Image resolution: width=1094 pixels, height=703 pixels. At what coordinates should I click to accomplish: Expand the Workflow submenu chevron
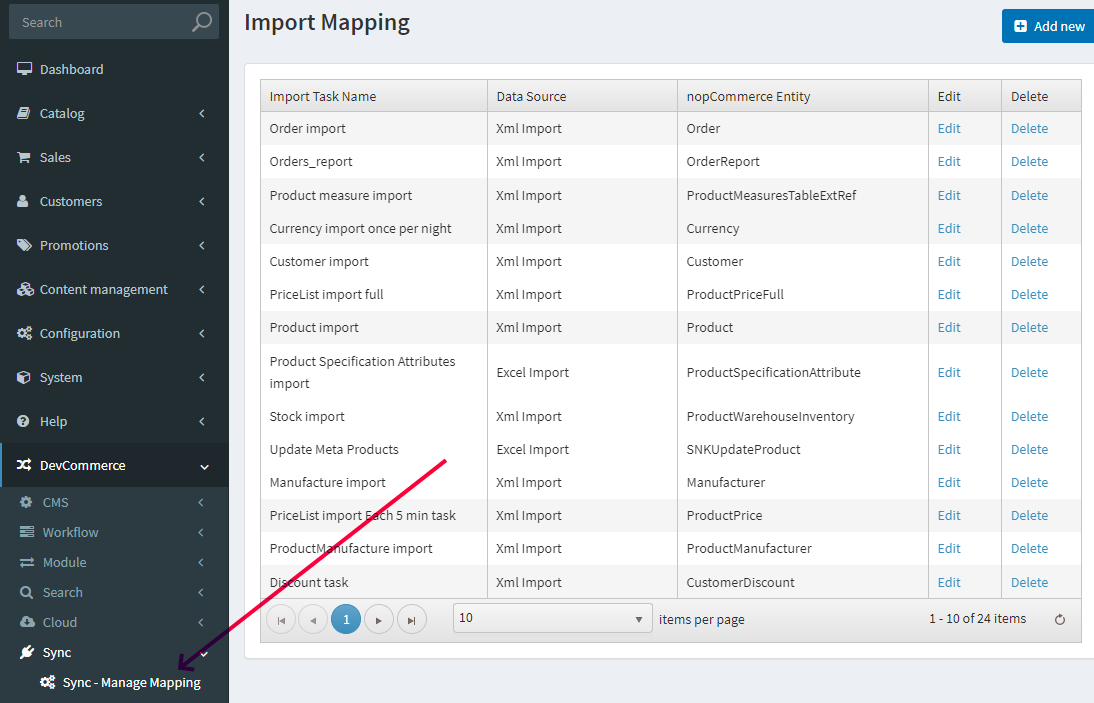(x=200, y=532)
